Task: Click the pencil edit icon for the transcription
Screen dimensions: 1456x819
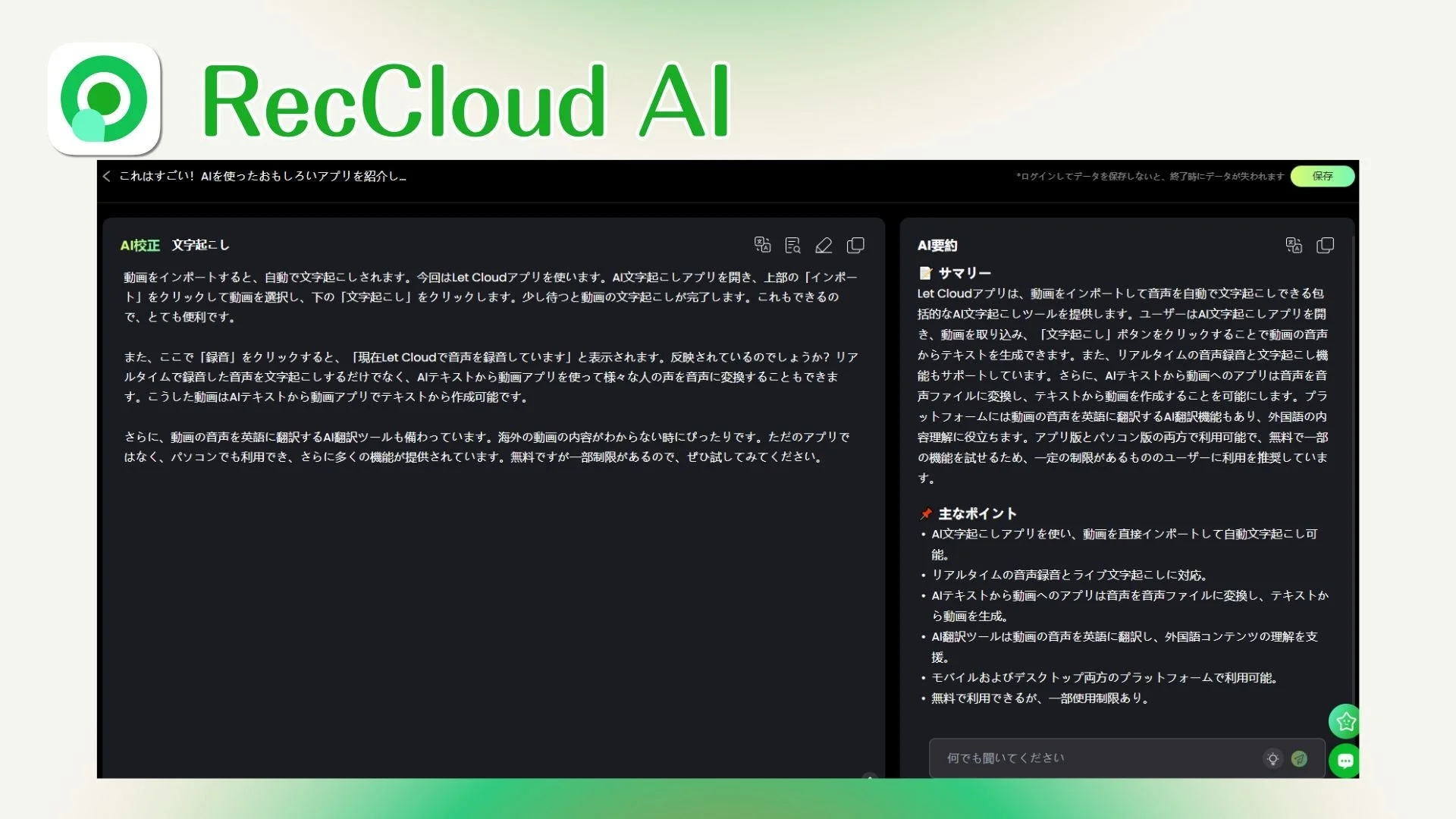Action: click(x=824, y=245)
